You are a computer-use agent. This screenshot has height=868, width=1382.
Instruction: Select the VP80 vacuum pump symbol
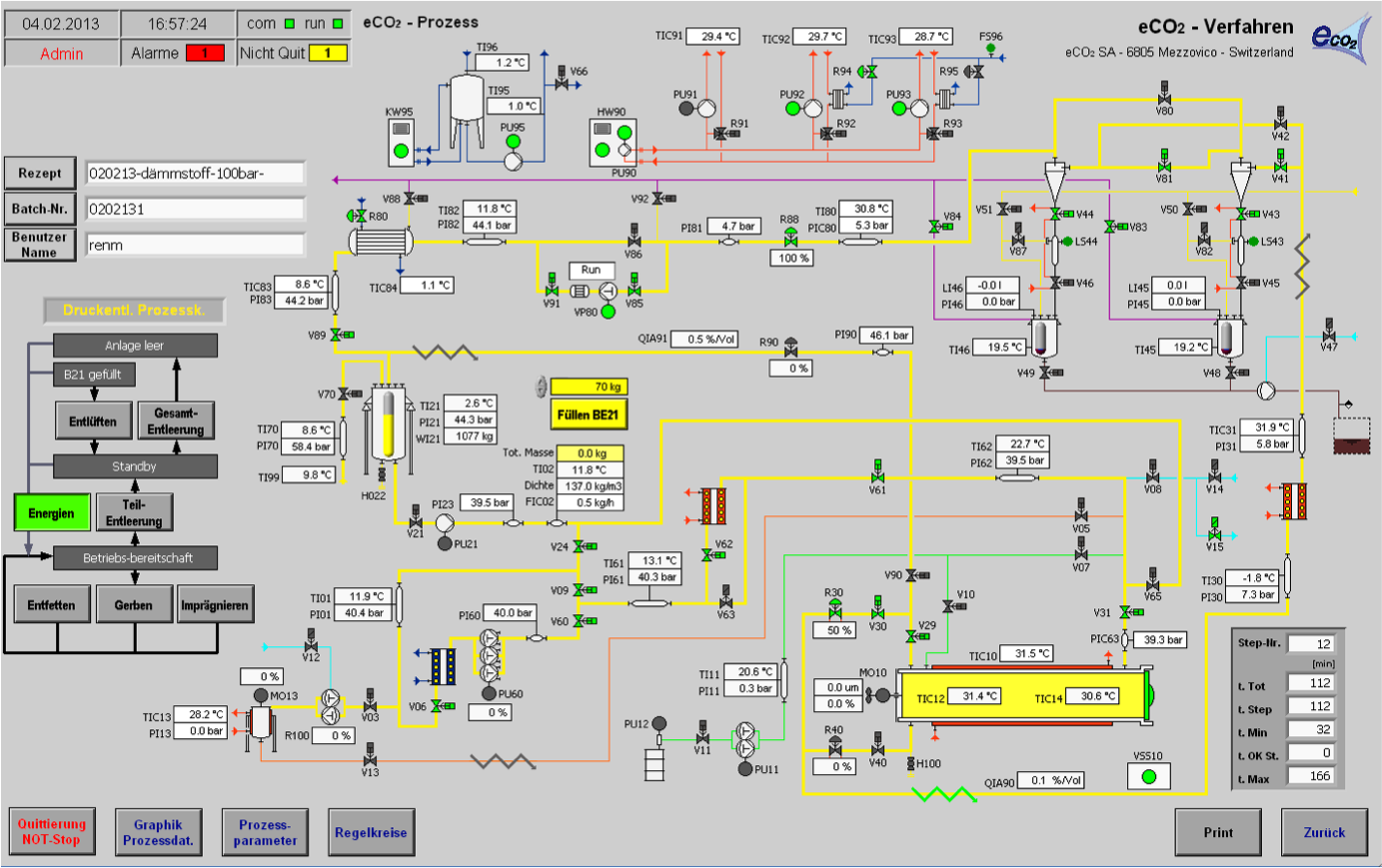point(608,292)
